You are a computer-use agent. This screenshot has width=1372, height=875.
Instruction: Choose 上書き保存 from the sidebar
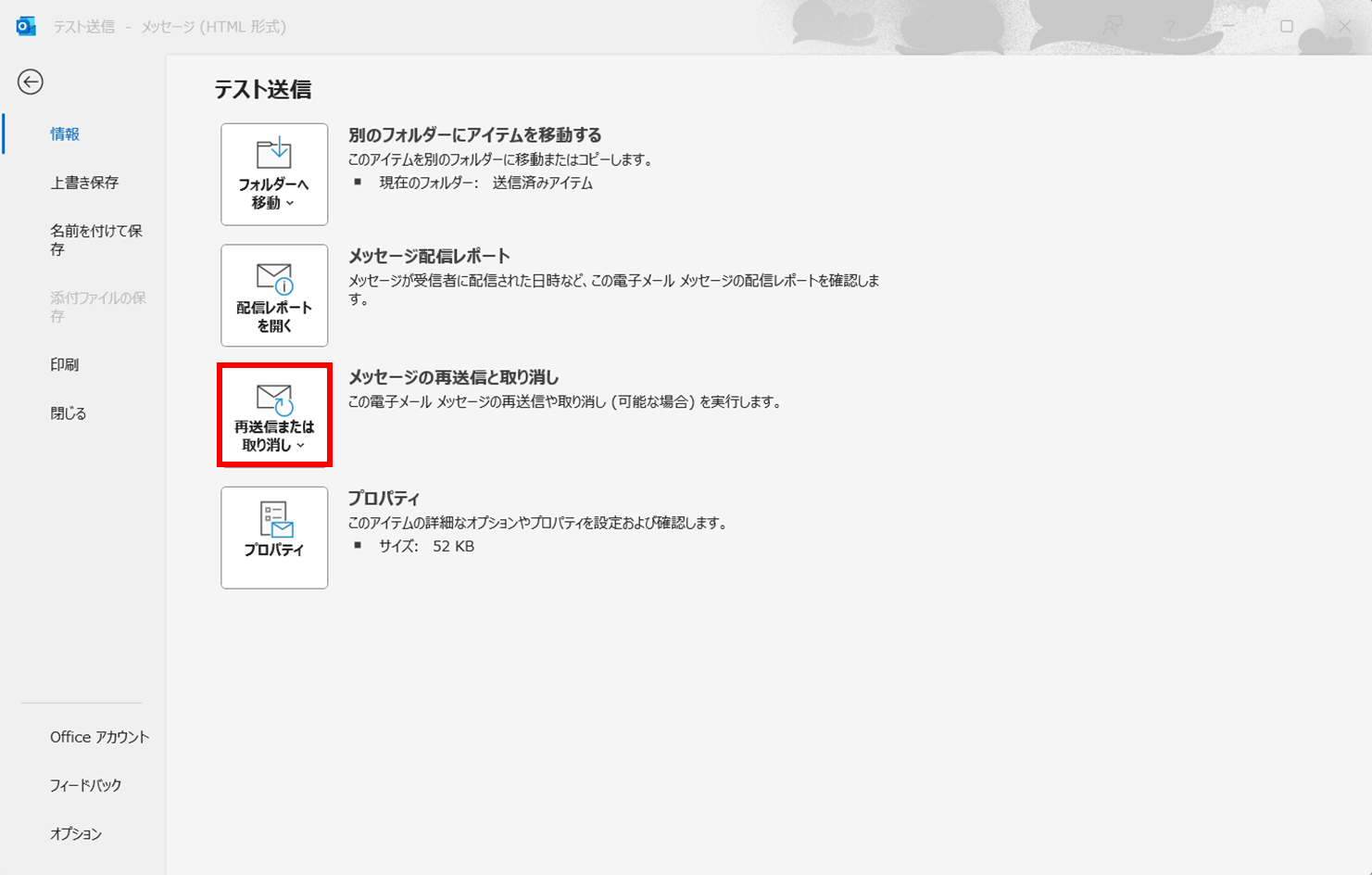click(84, 183)
